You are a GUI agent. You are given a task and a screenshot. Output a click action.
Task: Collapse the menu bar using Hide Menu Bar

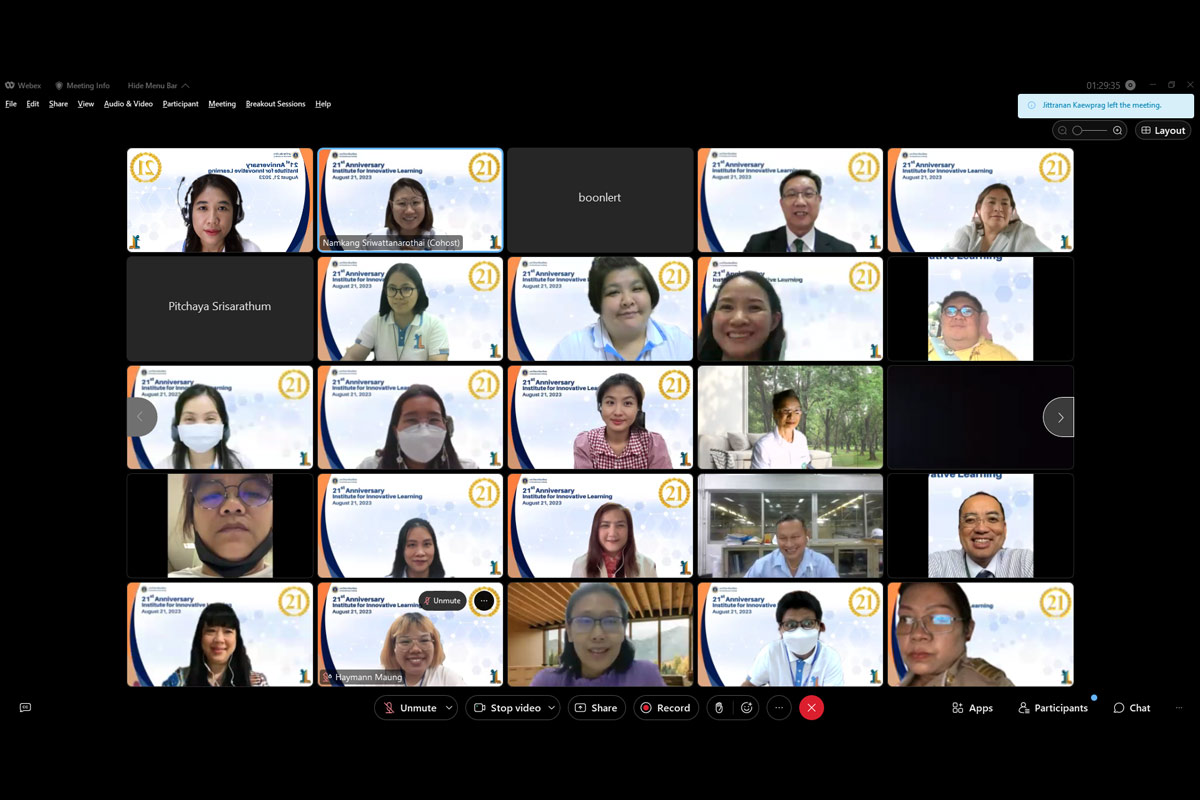tap(158, 86)
